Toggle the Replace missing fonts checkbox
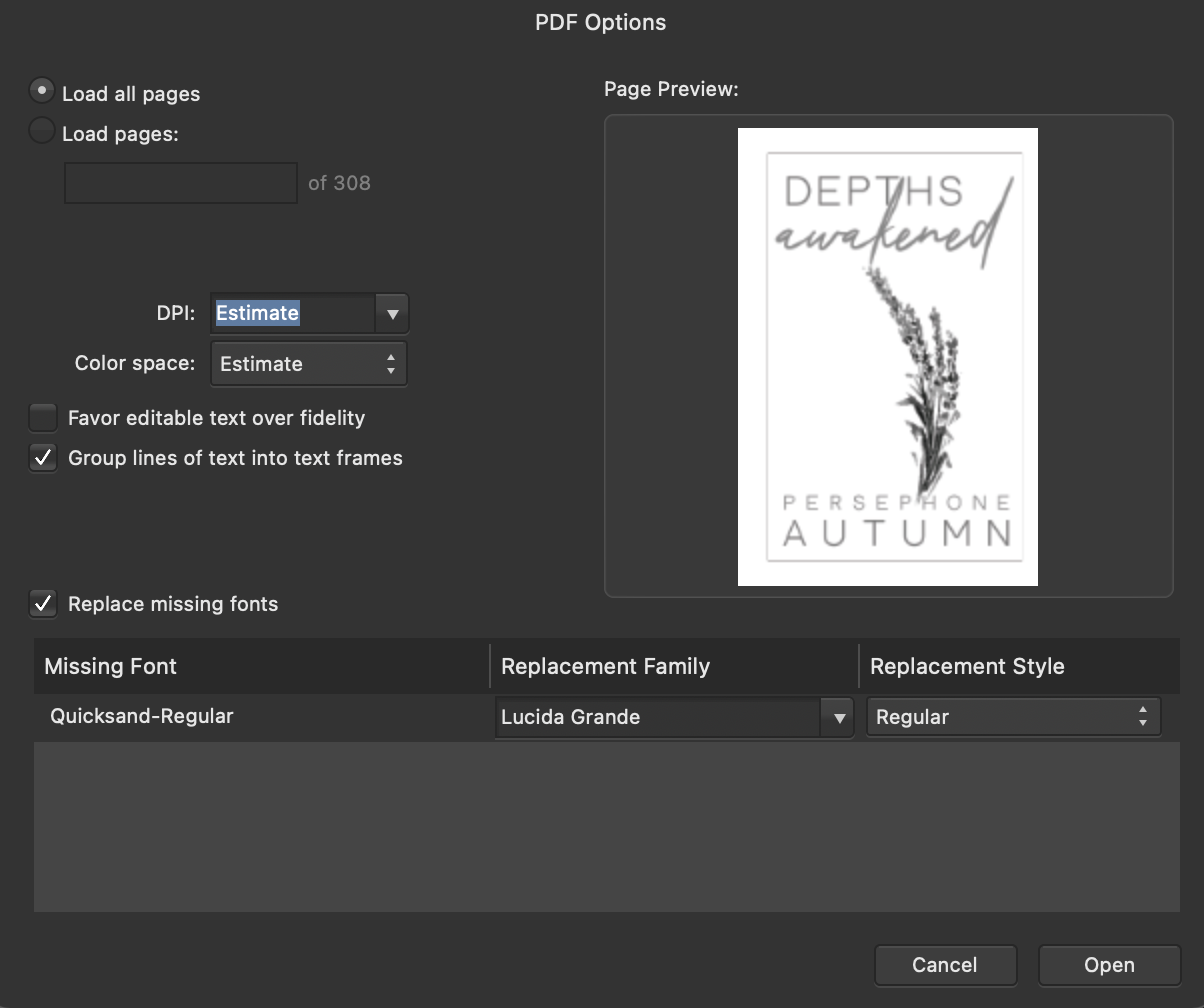 (43, 603)
